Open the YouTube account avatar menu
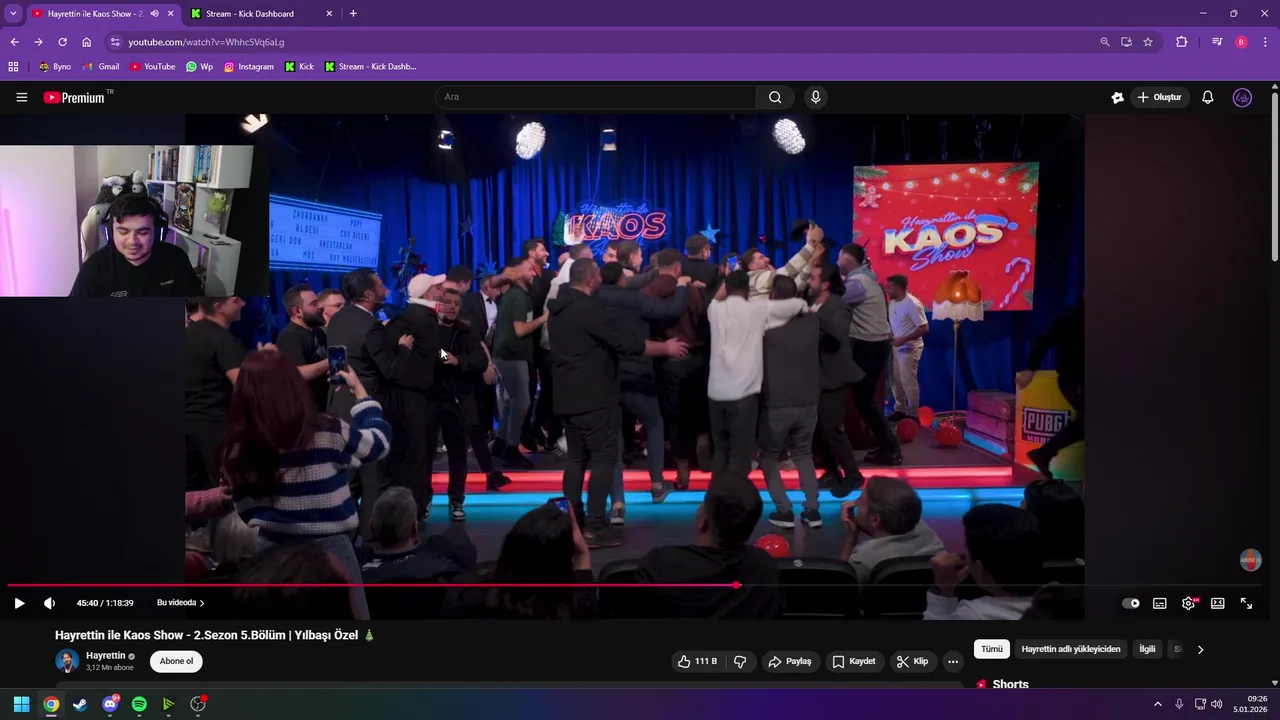The height and width of the screenshot is (720, 1280). tap(1242, 97)
